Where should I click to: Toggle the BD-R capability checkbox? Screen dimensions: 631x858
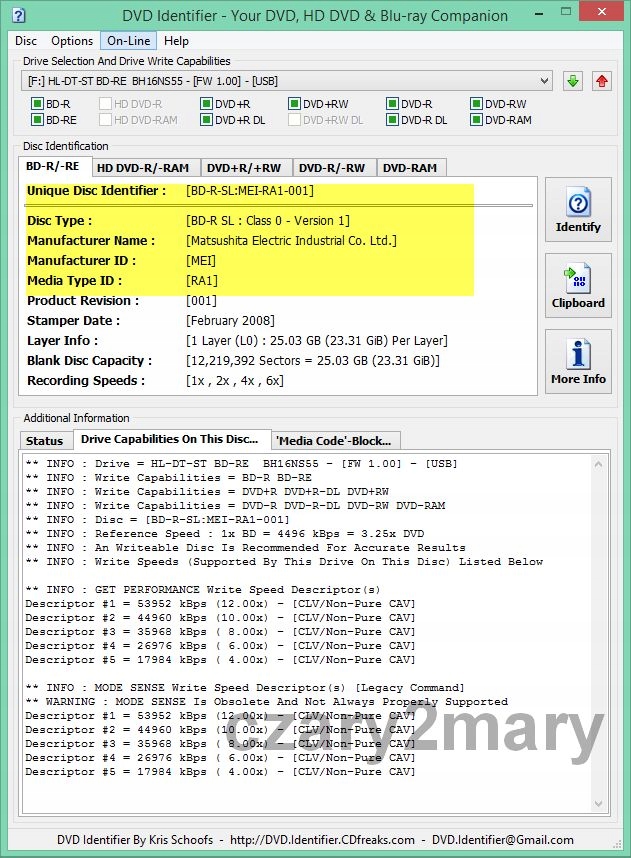(x=37, y=104)
